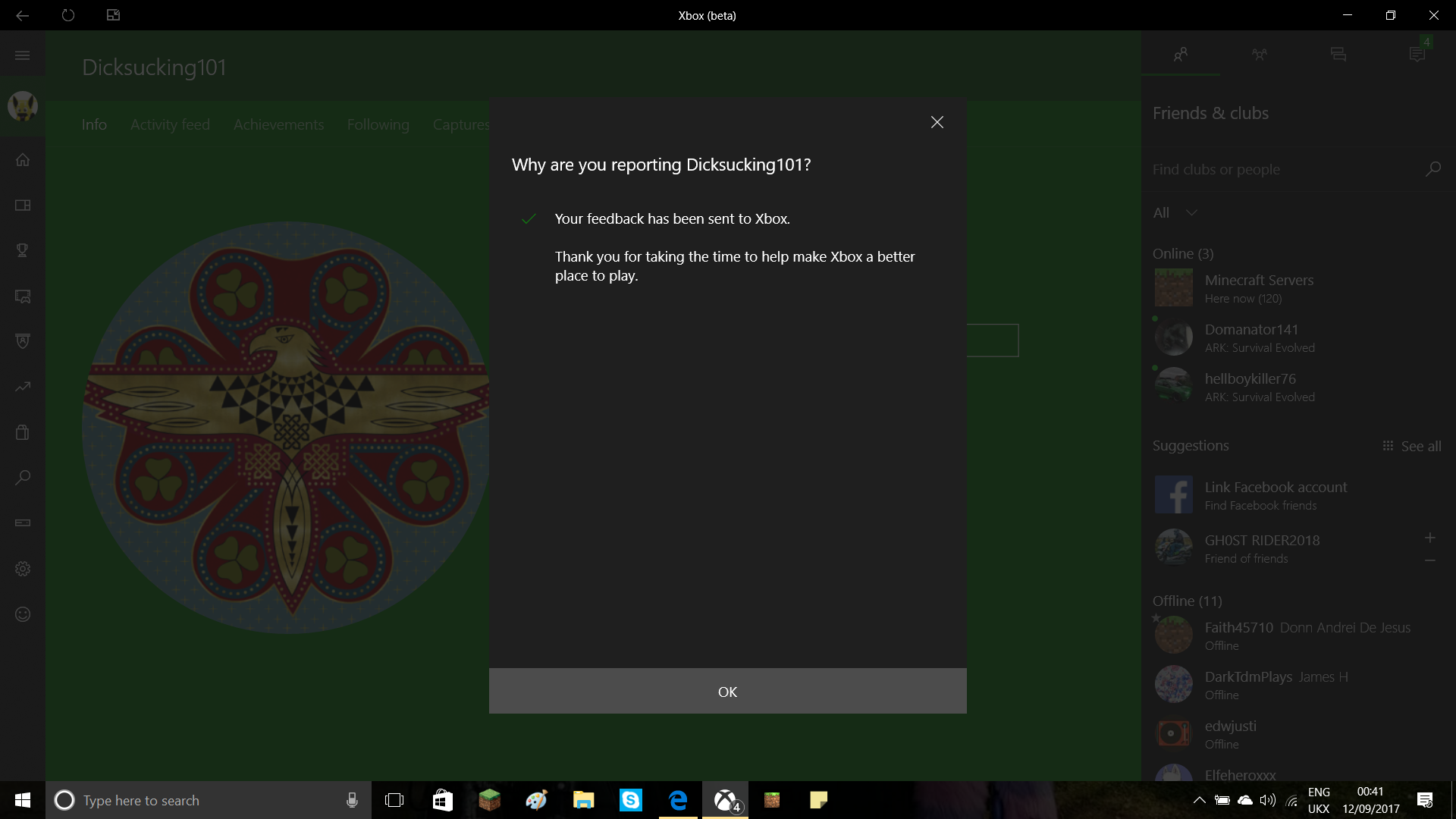
Task: Open the Trending arrow icon in sidebar
Action: [x=23, y=387]
